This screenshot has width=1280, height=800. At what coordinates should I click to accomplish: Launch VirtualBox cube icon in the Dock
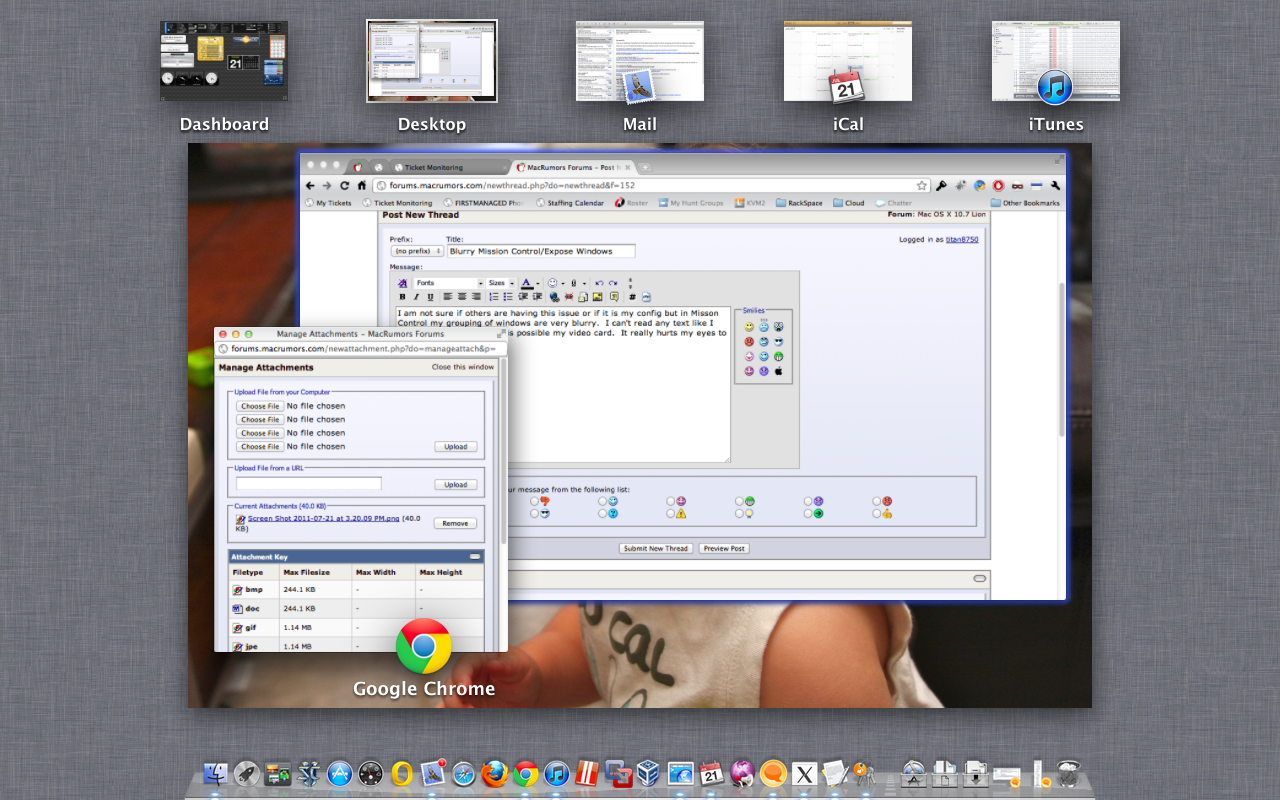click(650, 773)
